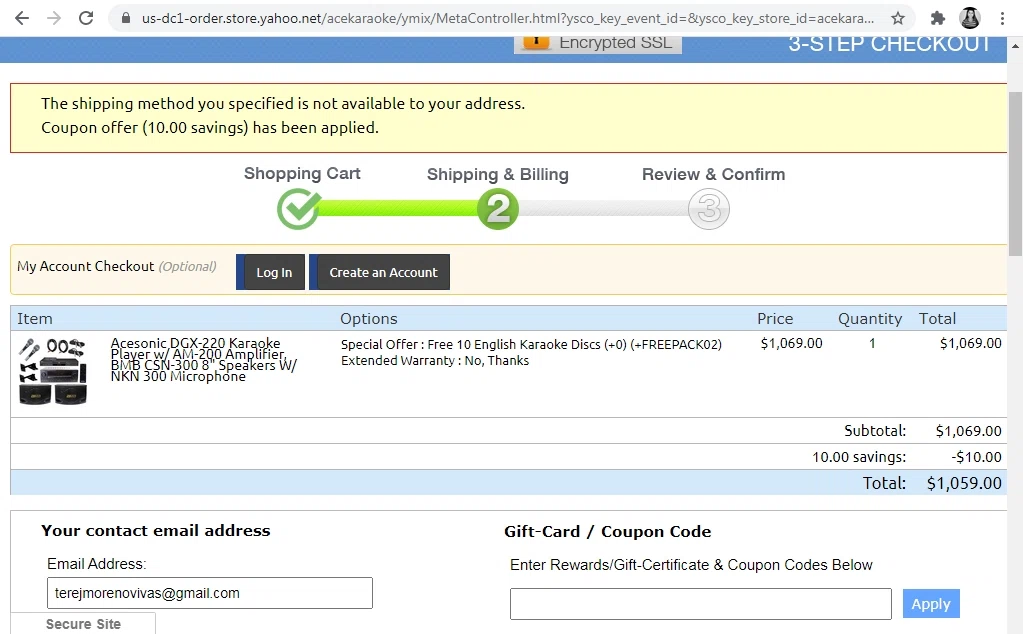
Task: Click the Review & Confirm step label
Action: (x=714, y=175)
